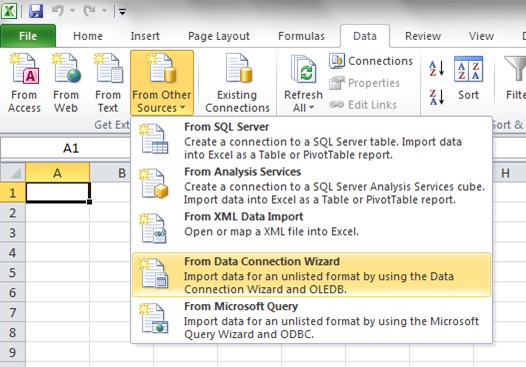Click cell A6 in the worksheet
Screen dimensions: 526x367
pos(58,292)
